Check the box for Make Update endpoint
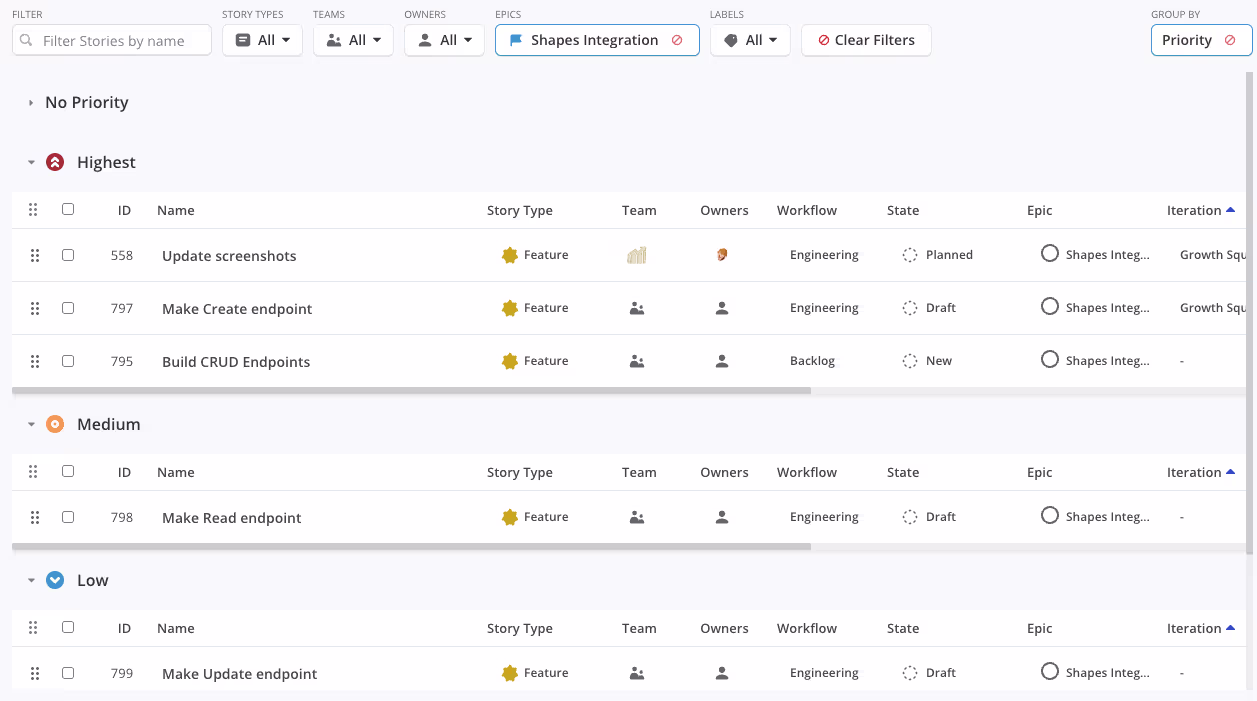 68,673
